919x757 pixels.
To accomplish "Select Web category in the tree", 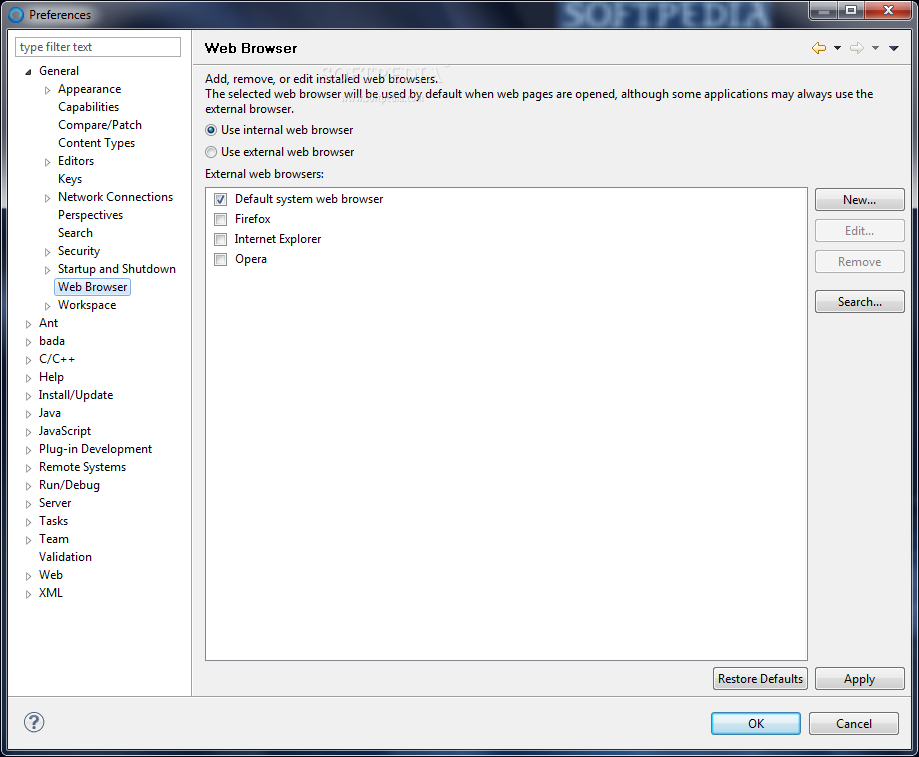I will click(50, 575).
